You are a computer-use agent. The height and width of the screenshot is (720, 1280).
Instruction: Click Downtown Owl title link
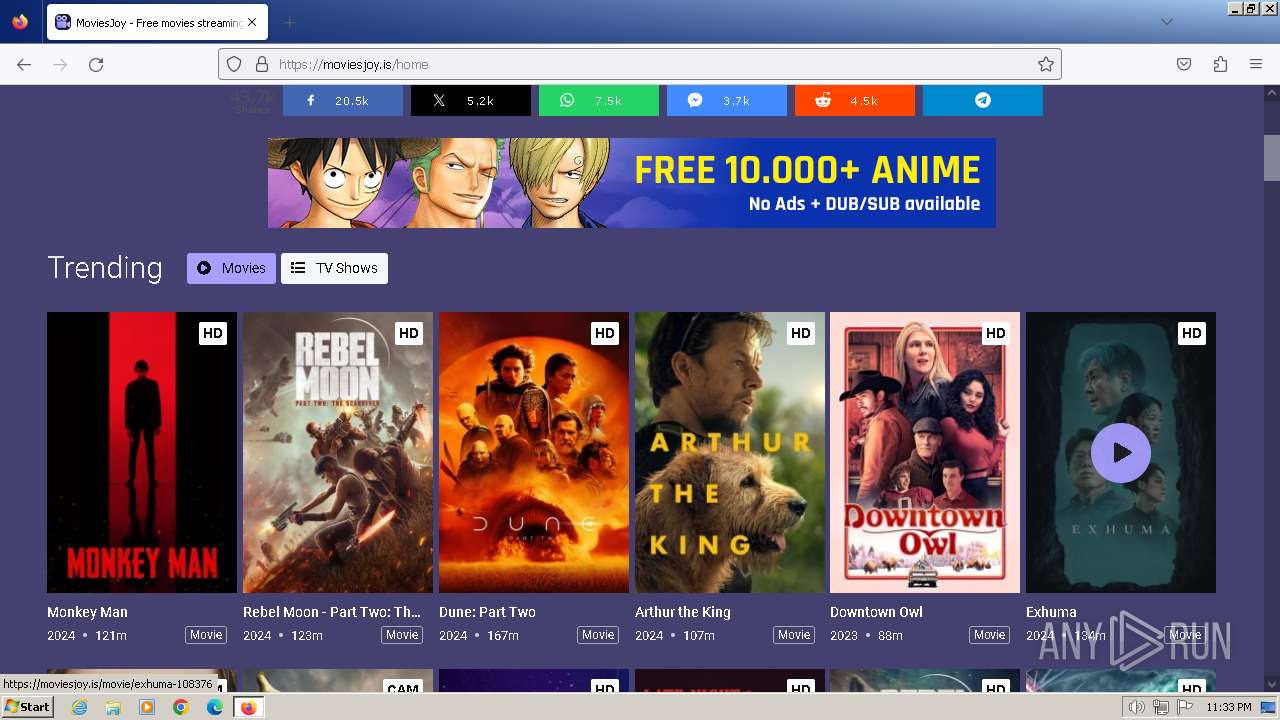[x=876, y=612]
